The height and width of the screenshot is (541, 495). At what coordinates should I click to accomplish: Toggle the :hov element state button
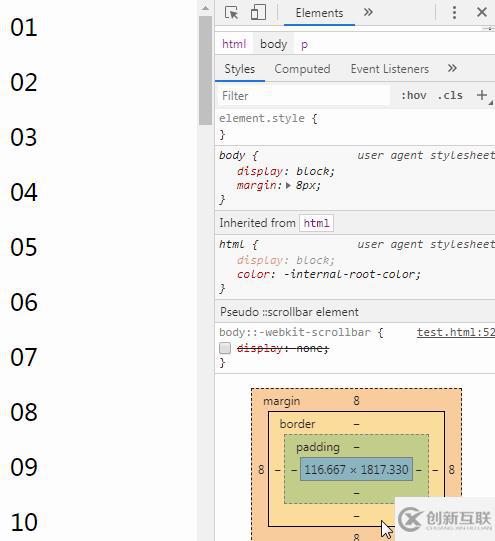pyautogui.click(x=414, y=96)
